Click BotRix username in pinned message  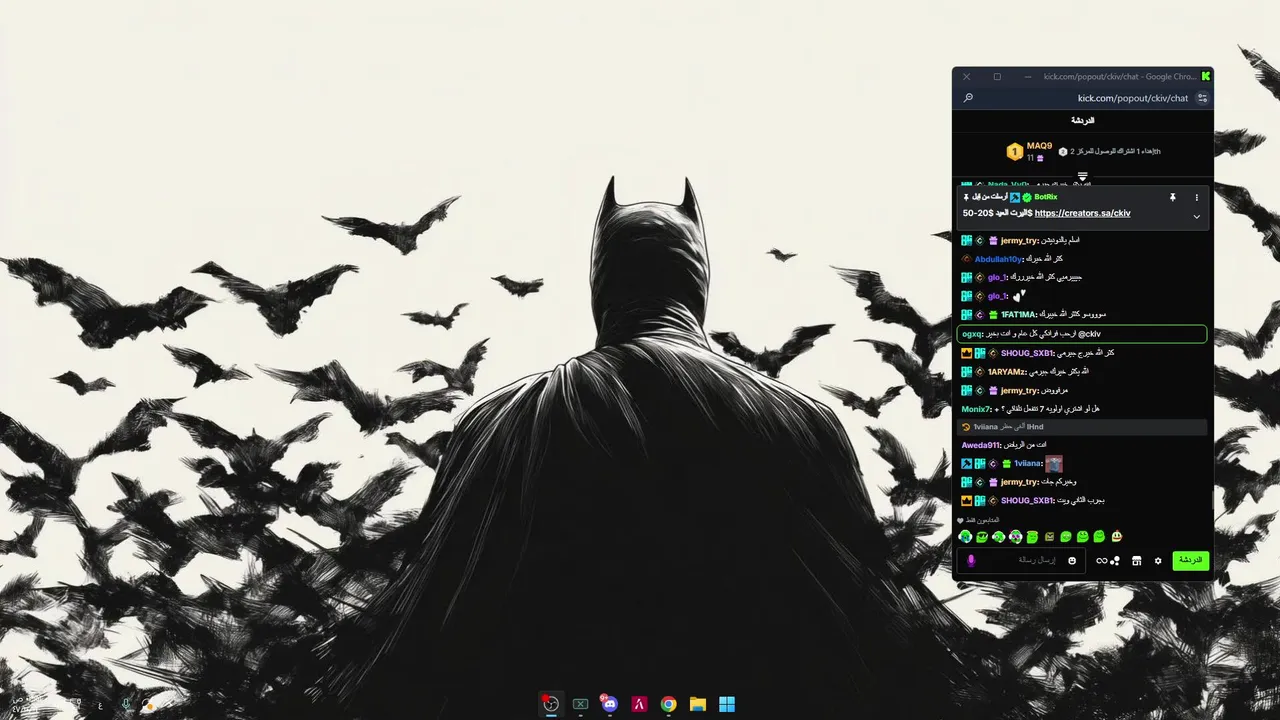[x=1046, y=197]
